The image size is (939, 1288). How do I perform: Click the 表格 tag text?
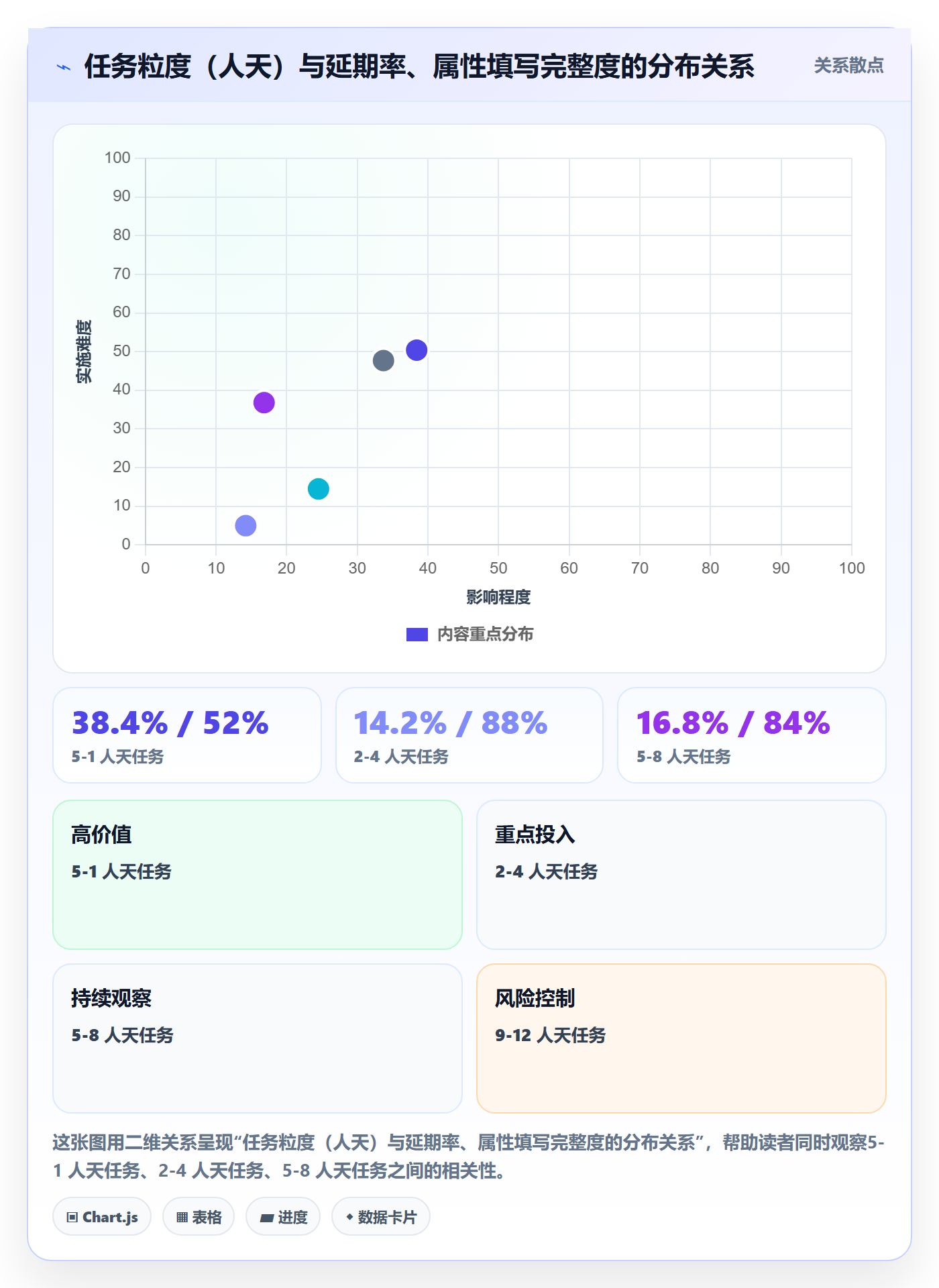(207, 1217)
